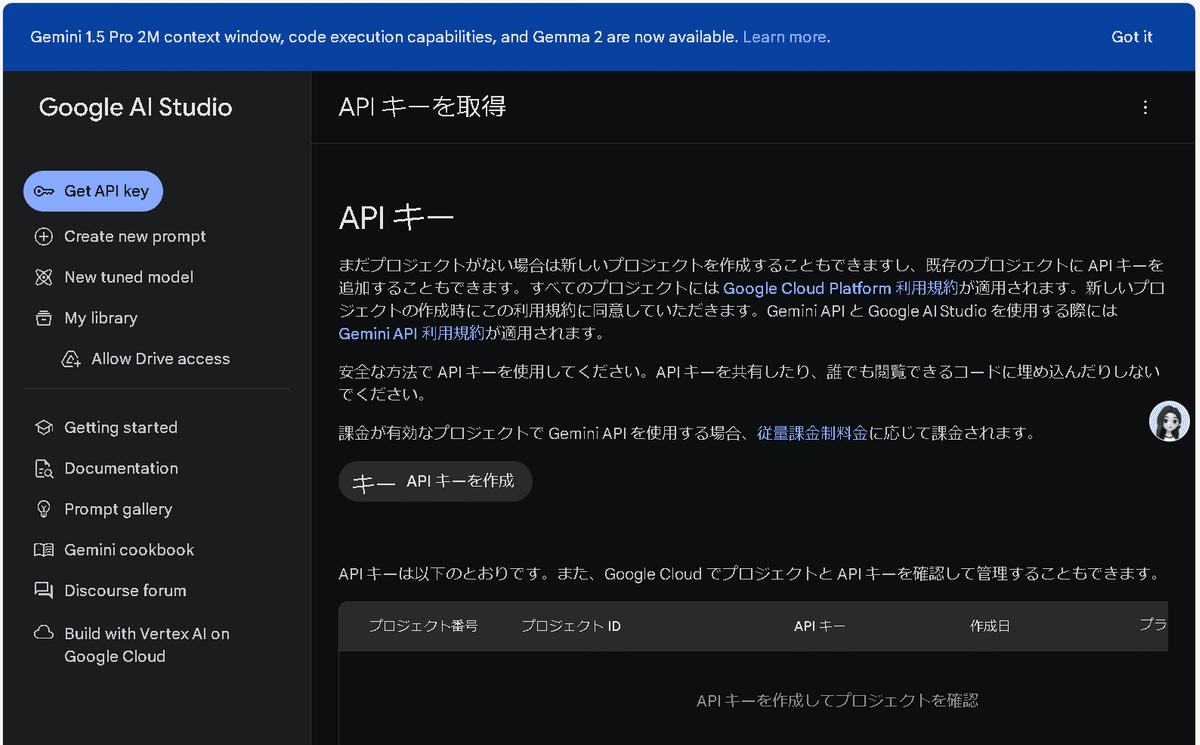Click the user avatar on the right edge
The width and height of the screenshot is (1200, 745).
1169,421
